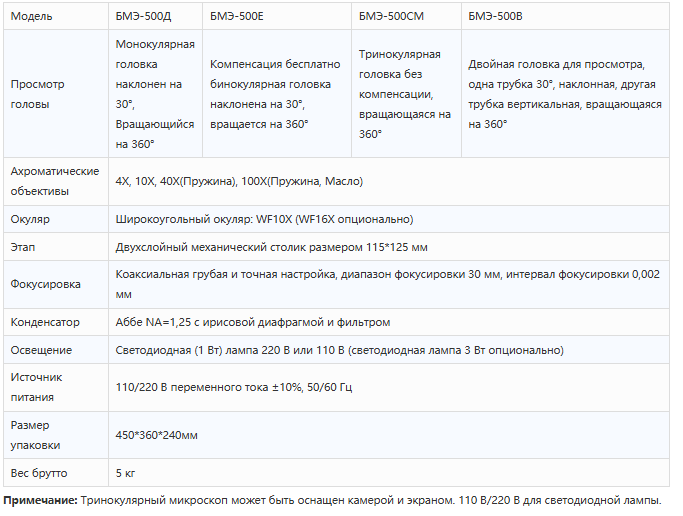This screenshot has width=683, height=516.
Task: Click the БМЭ-500СМ model header
Action: pos(406,16)
